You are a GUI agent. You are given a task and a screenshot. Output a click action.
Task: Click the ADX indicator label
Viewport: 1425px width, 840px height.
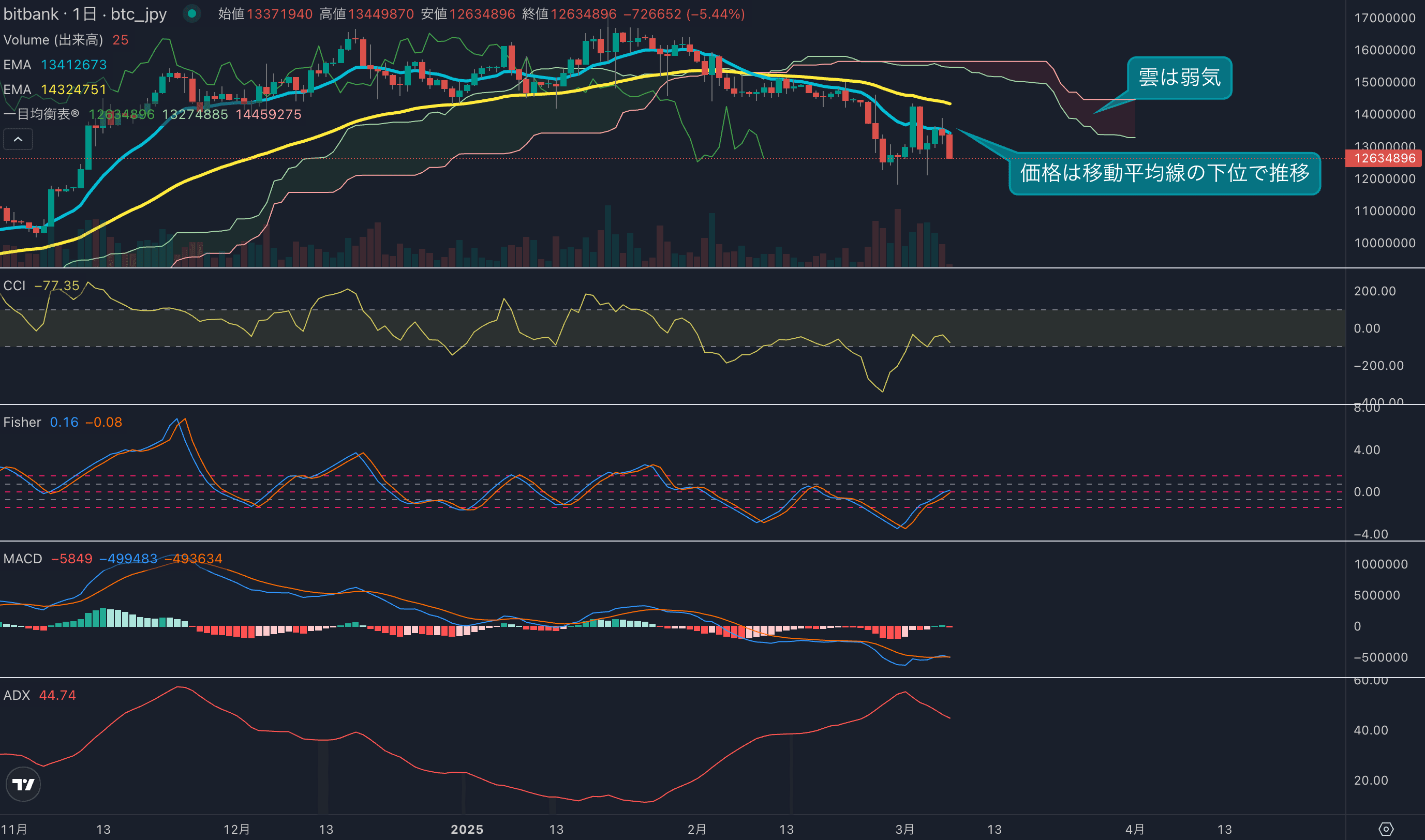pos(17,695)
